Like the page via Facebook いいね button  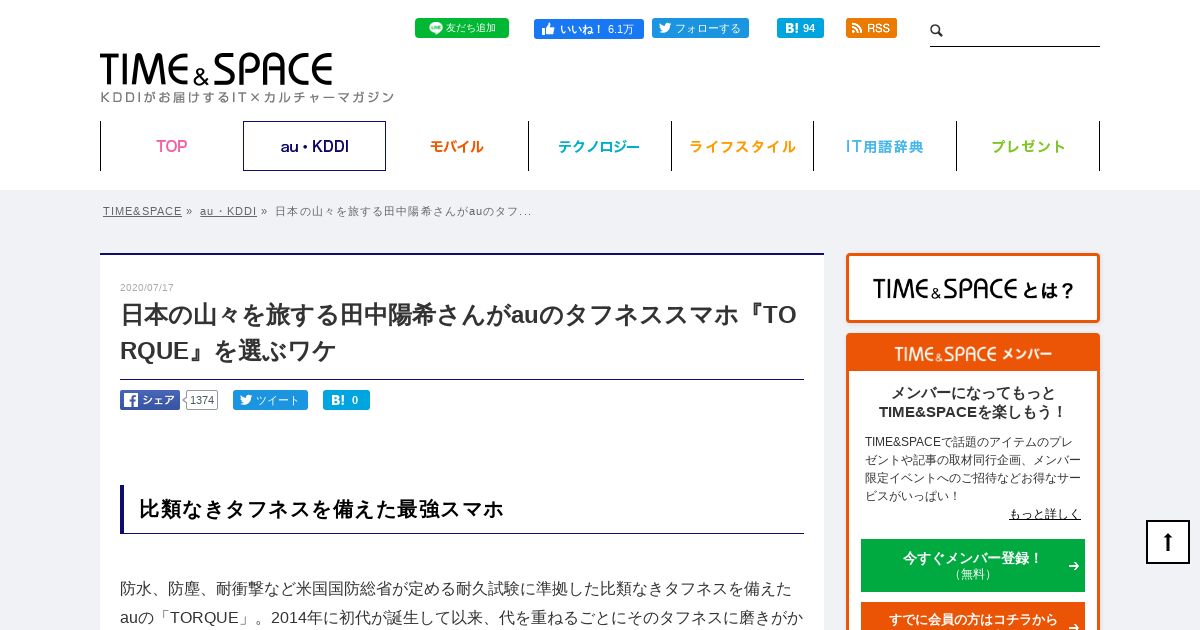click(x=589, y=29)
